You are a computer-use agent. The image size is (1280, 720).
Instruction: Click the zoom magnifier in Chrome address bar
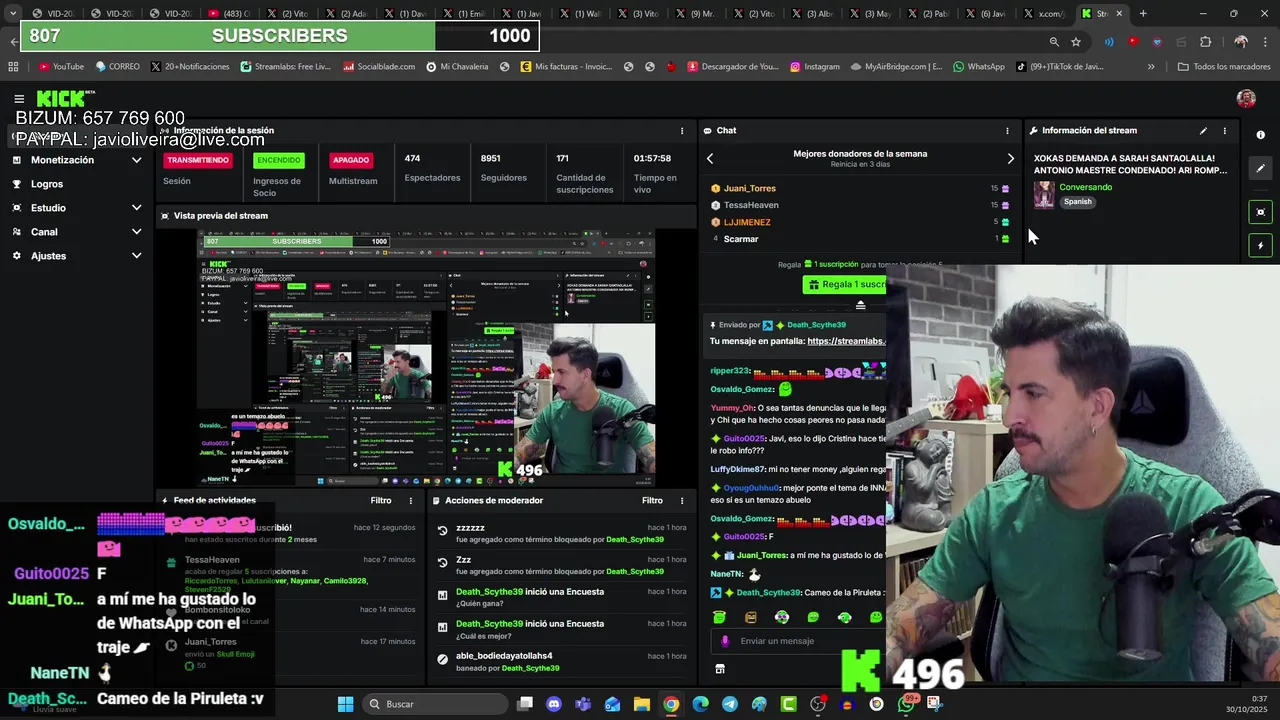pos(1054,42)
